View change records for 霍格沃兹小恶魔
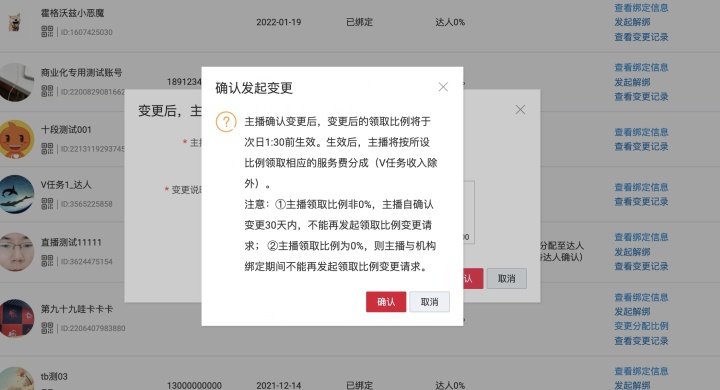 (x=641, y=37)
